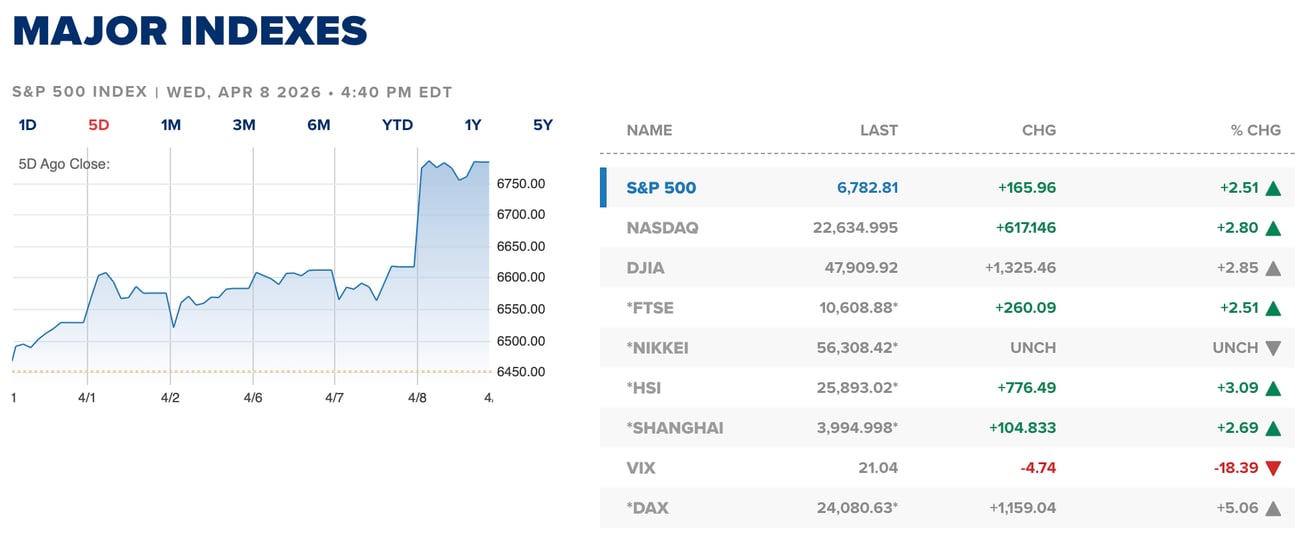The width and height of the screenshot is (1300, 547).
Task: Switch chart to 1D timeframe
Action: tap(28, 125)
